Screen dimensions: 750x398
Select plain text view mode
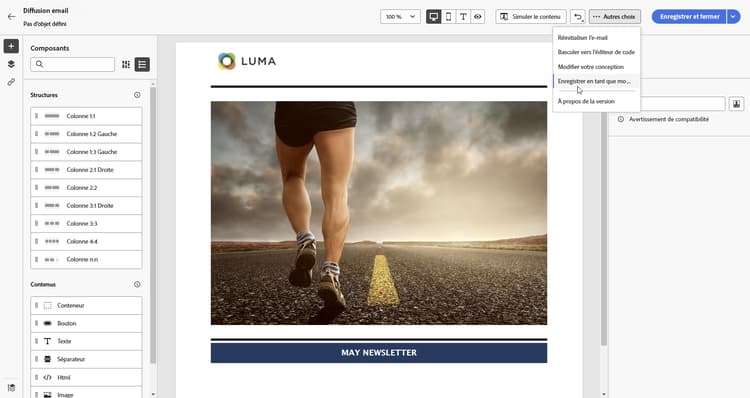click(x=463, y=17)
